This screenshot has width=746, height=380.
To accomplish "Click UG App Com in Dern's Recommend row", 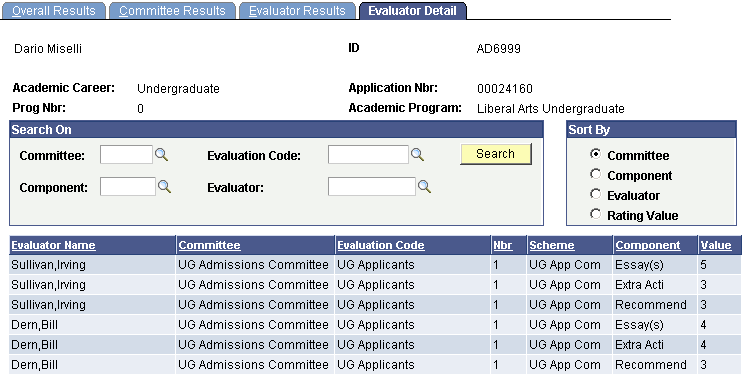I will coord(565,365).
